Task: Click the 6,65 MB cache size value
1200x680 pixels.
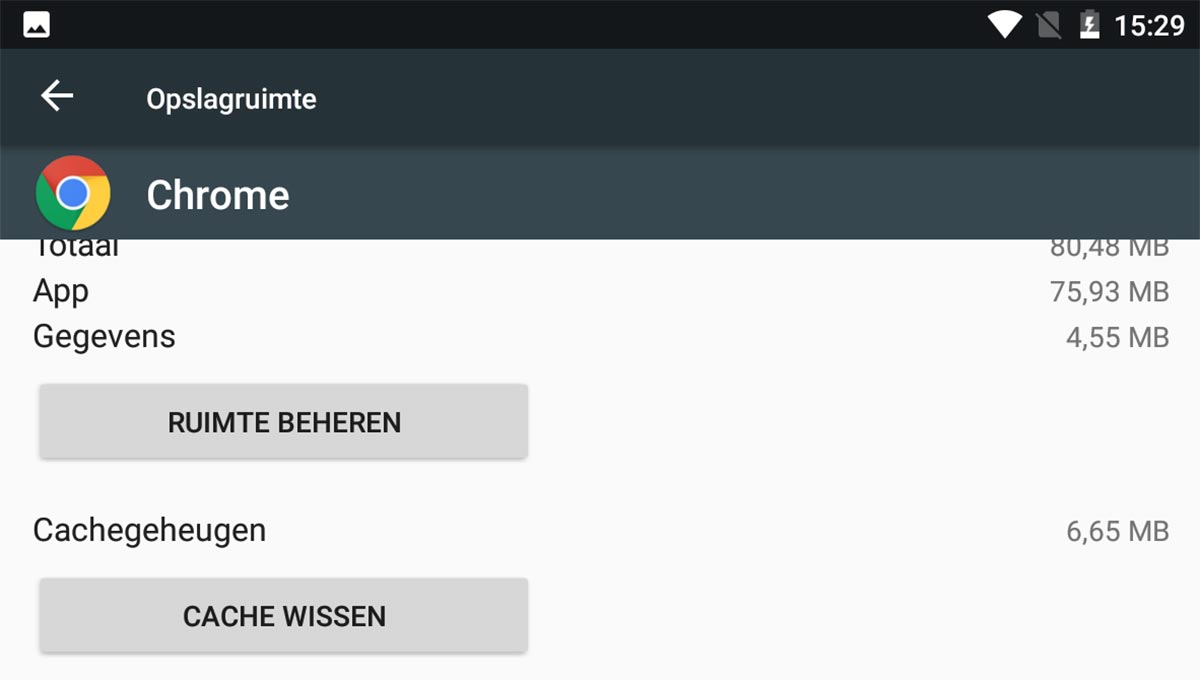Action: click(1117, 531)
